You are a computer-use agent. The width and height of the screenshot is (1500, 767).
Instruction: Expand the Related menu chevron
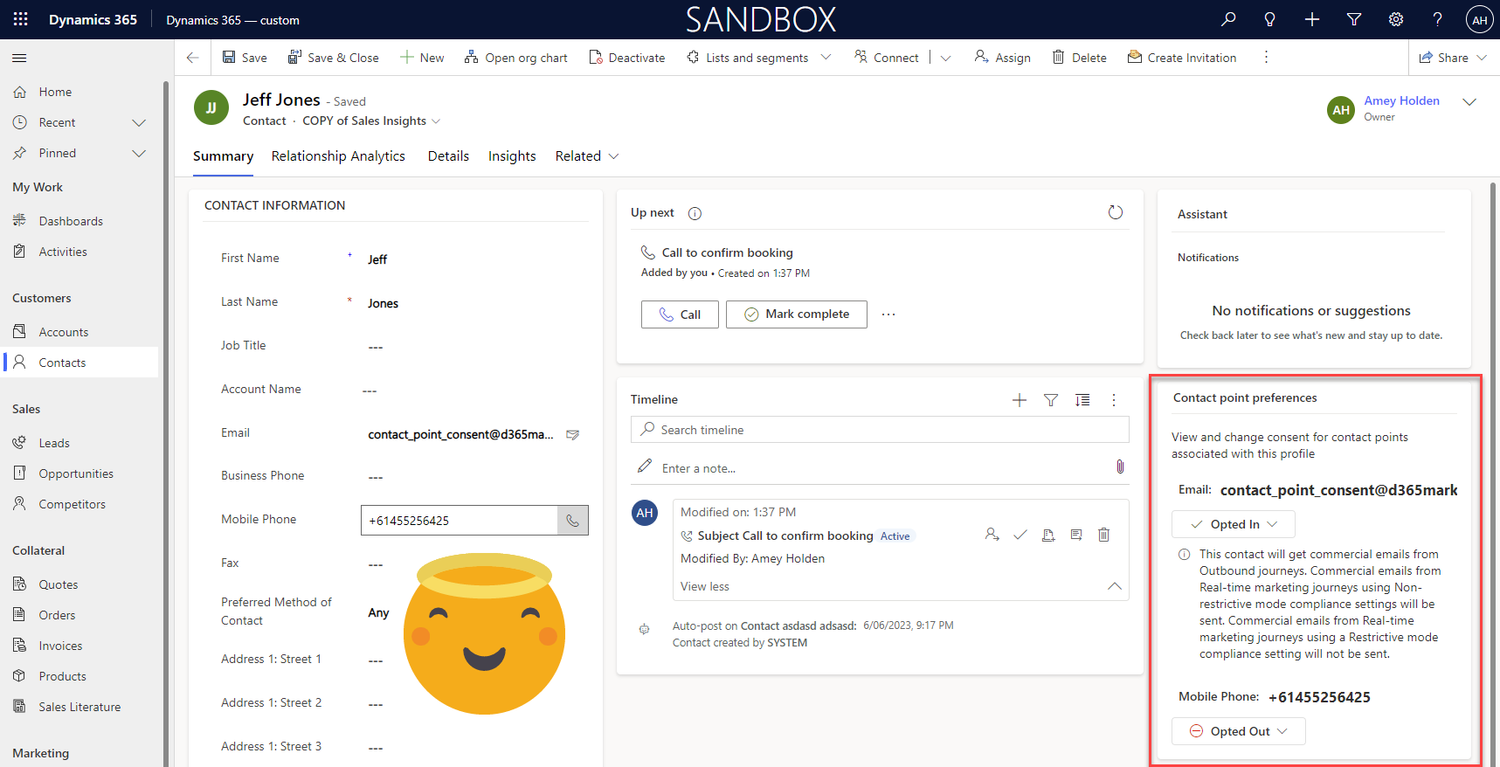tap(614, 156)
